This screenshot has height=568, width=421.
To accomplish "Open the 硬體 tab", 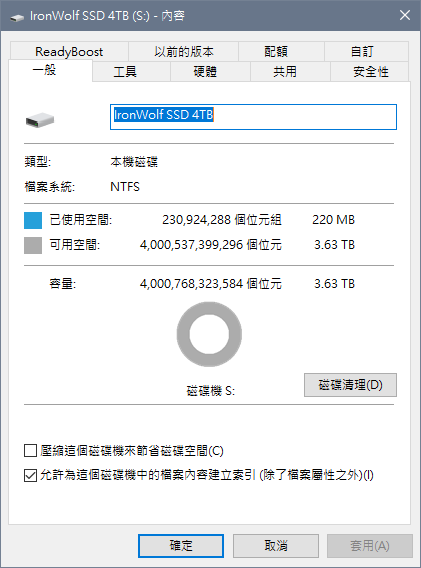I will click(x=210, y=71).
